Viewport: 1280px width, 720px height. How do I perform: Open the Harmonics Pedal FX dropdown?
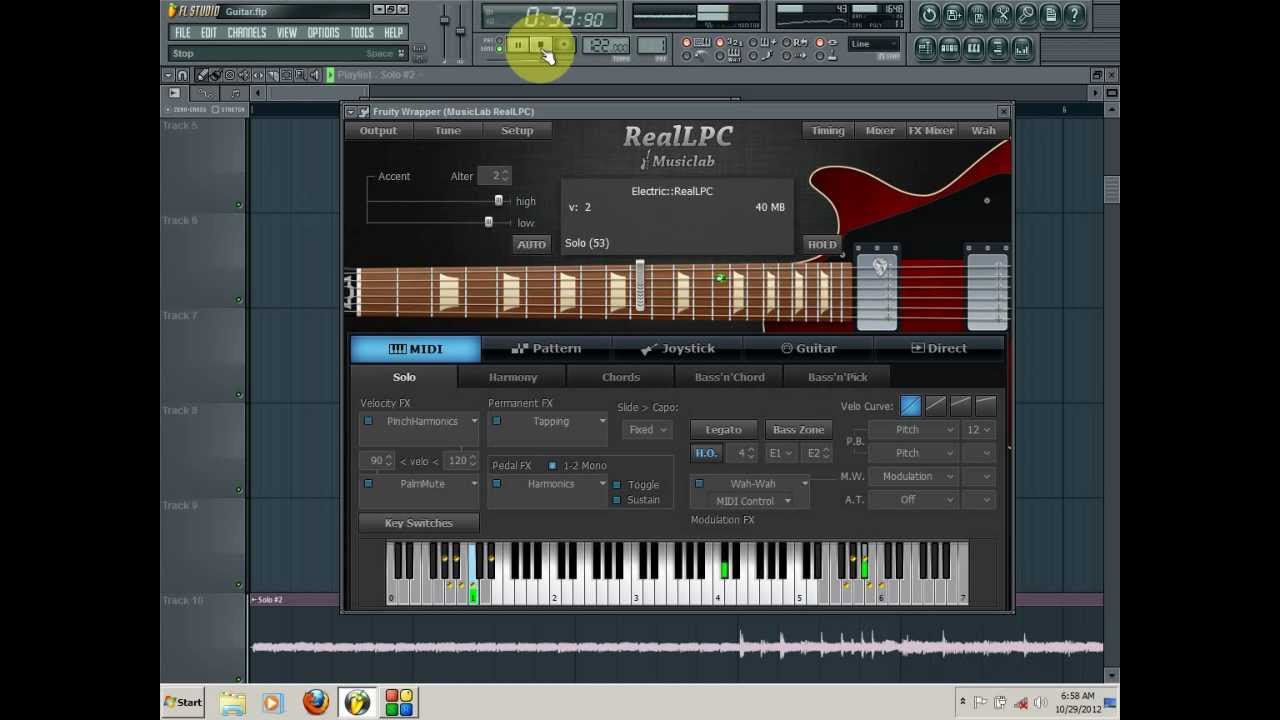click(x=602, y=483)
